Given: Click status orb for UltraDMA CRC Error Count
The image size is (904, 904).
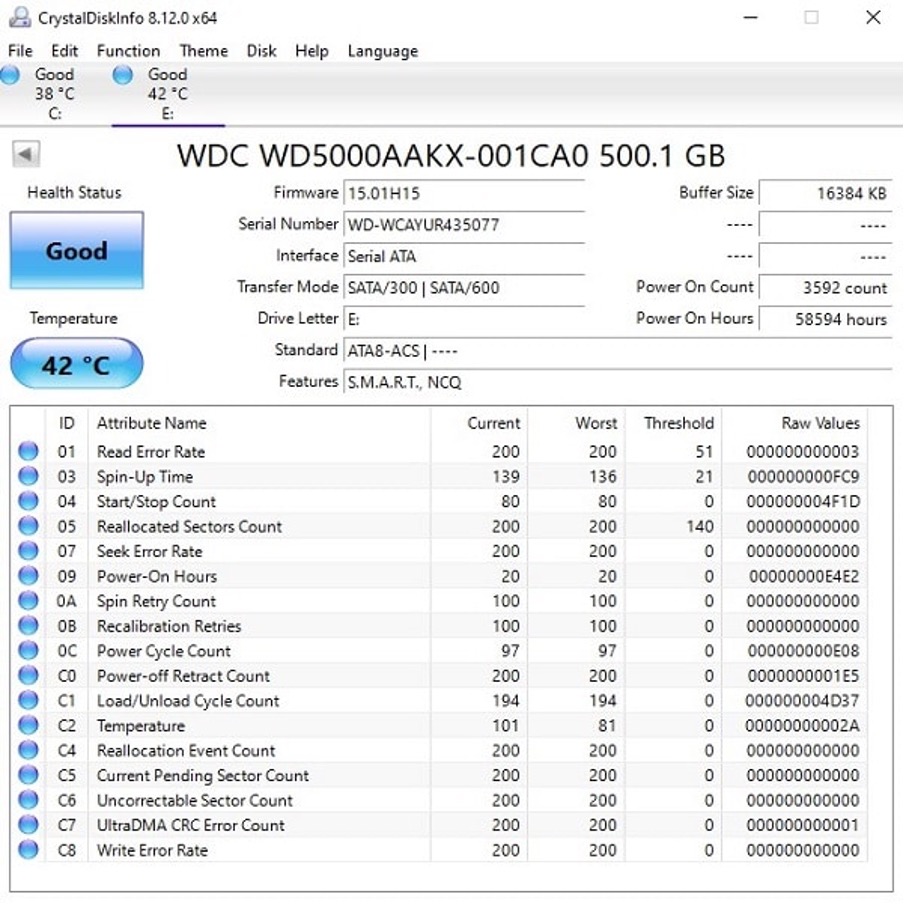Looking at the screenshot, I should point(28,824).
